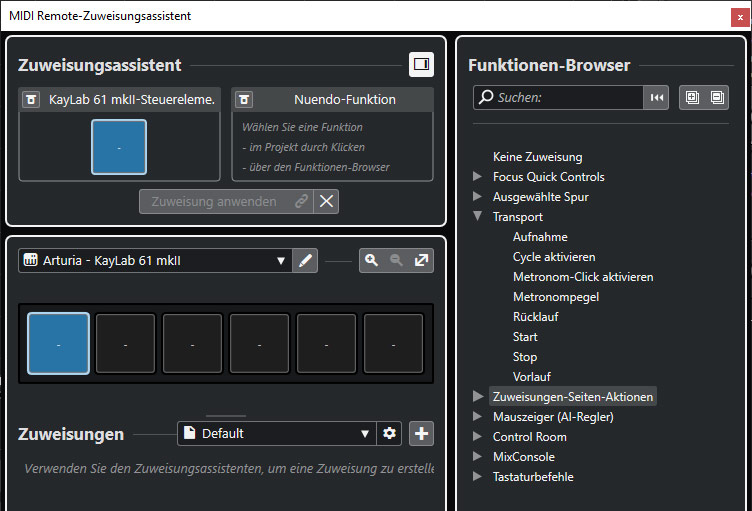Click the pencil edit icon beside KayLab 61 mkII
Screen dimensions: 752x511
pos(306,261)
